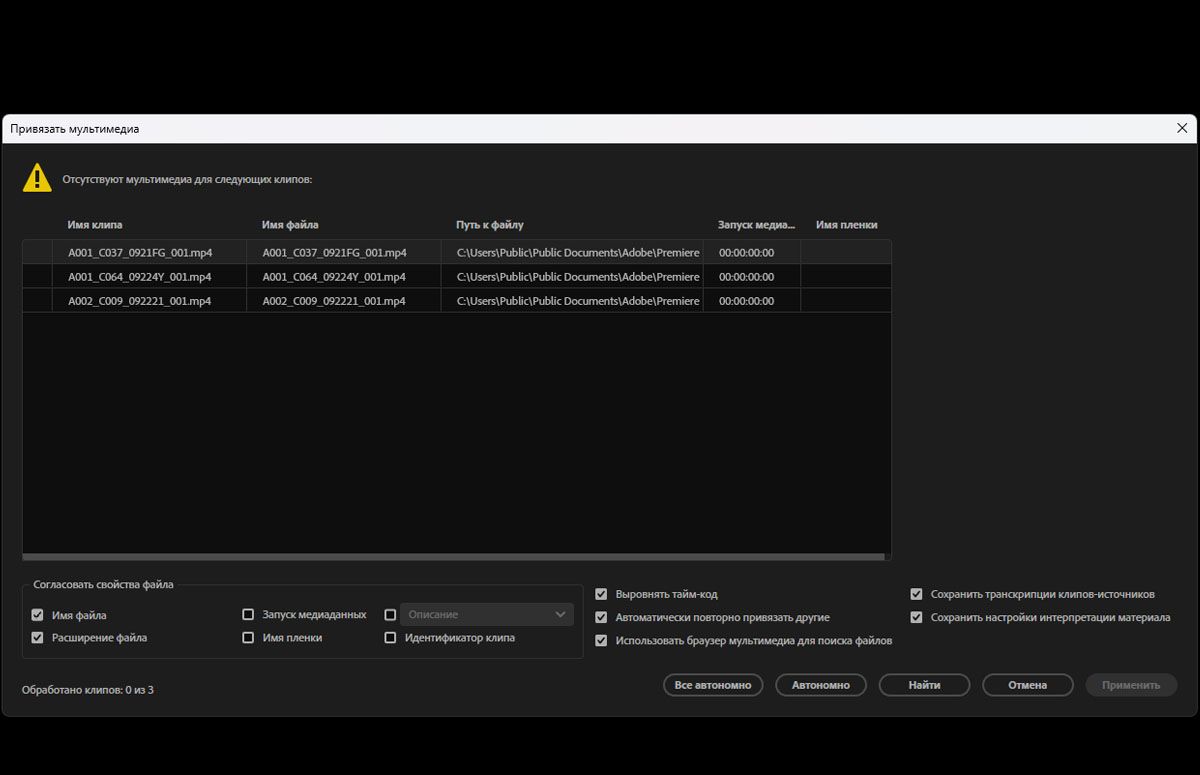
Task: Click file name cell A001_C037_0921FG_001.mp4
Action: coord(334,252)
